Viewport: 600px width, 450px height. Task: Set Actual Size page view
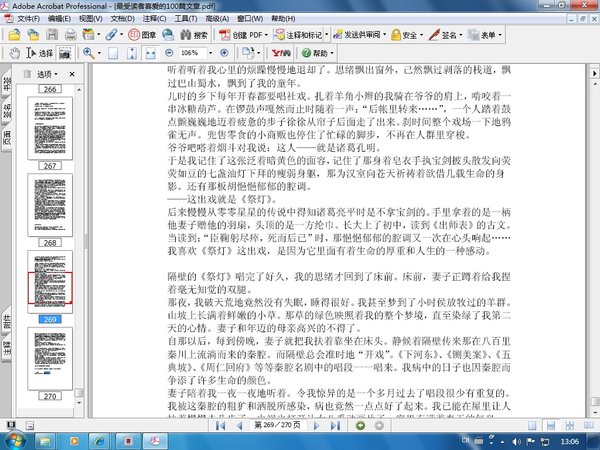[x=113, y=53]
